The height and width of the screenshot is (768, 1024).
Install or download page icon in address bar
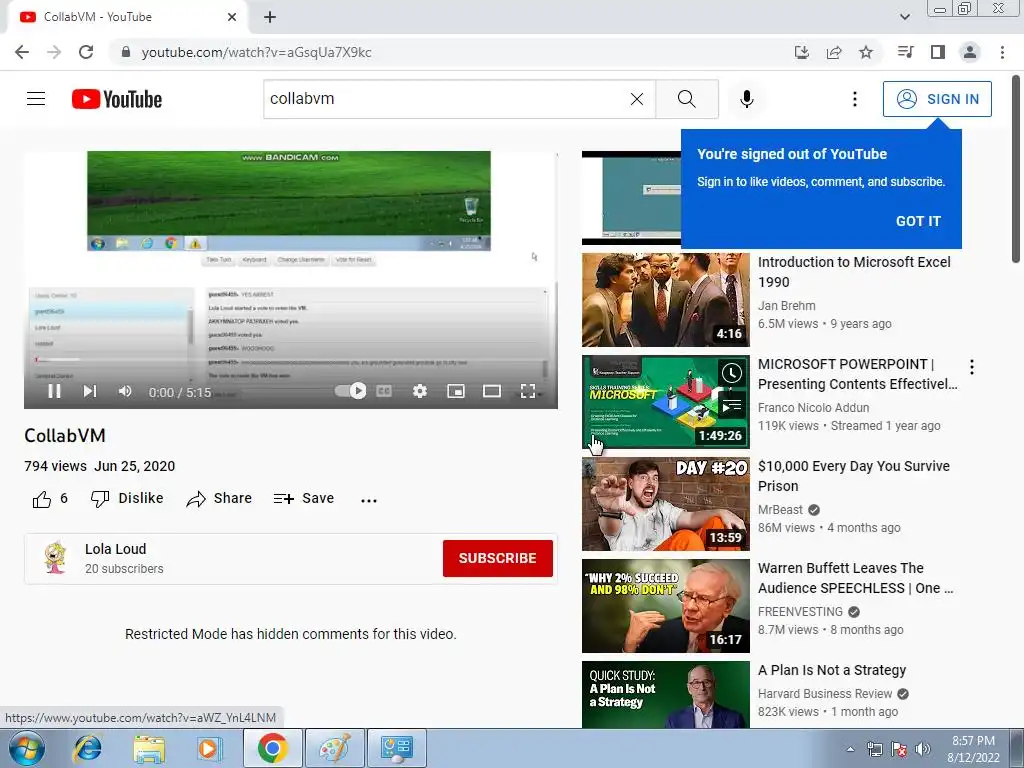click(802, 52)
